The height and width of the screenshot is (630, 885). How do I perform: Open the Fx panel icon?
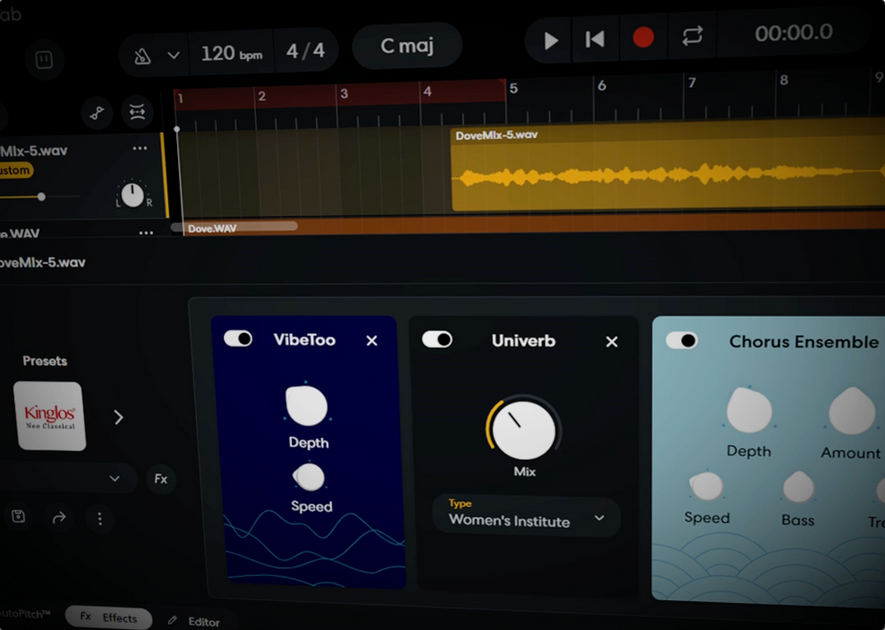point(160,479)
